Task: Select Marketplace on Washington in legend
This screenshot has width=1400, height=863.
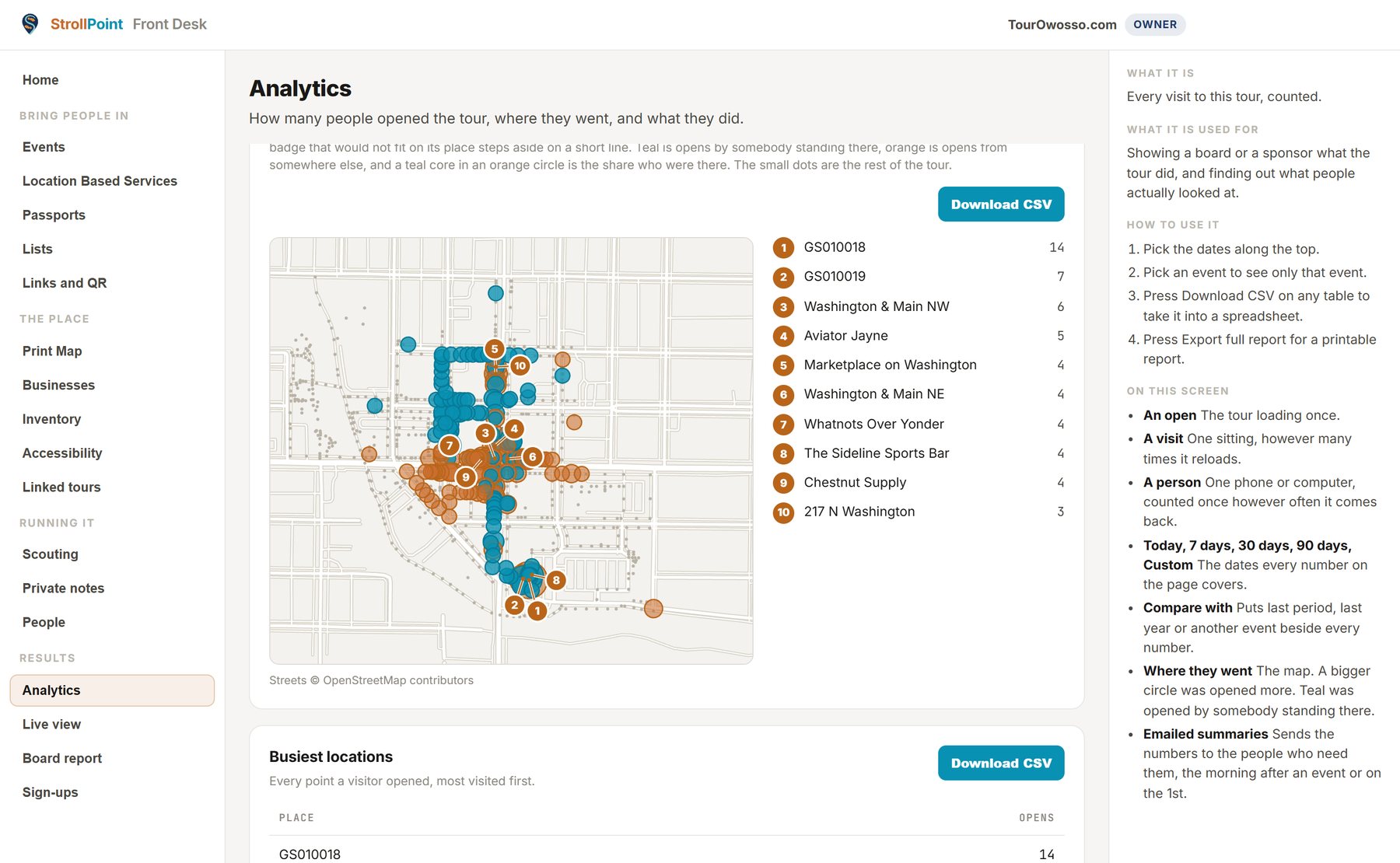Action: tap(919, 365)
